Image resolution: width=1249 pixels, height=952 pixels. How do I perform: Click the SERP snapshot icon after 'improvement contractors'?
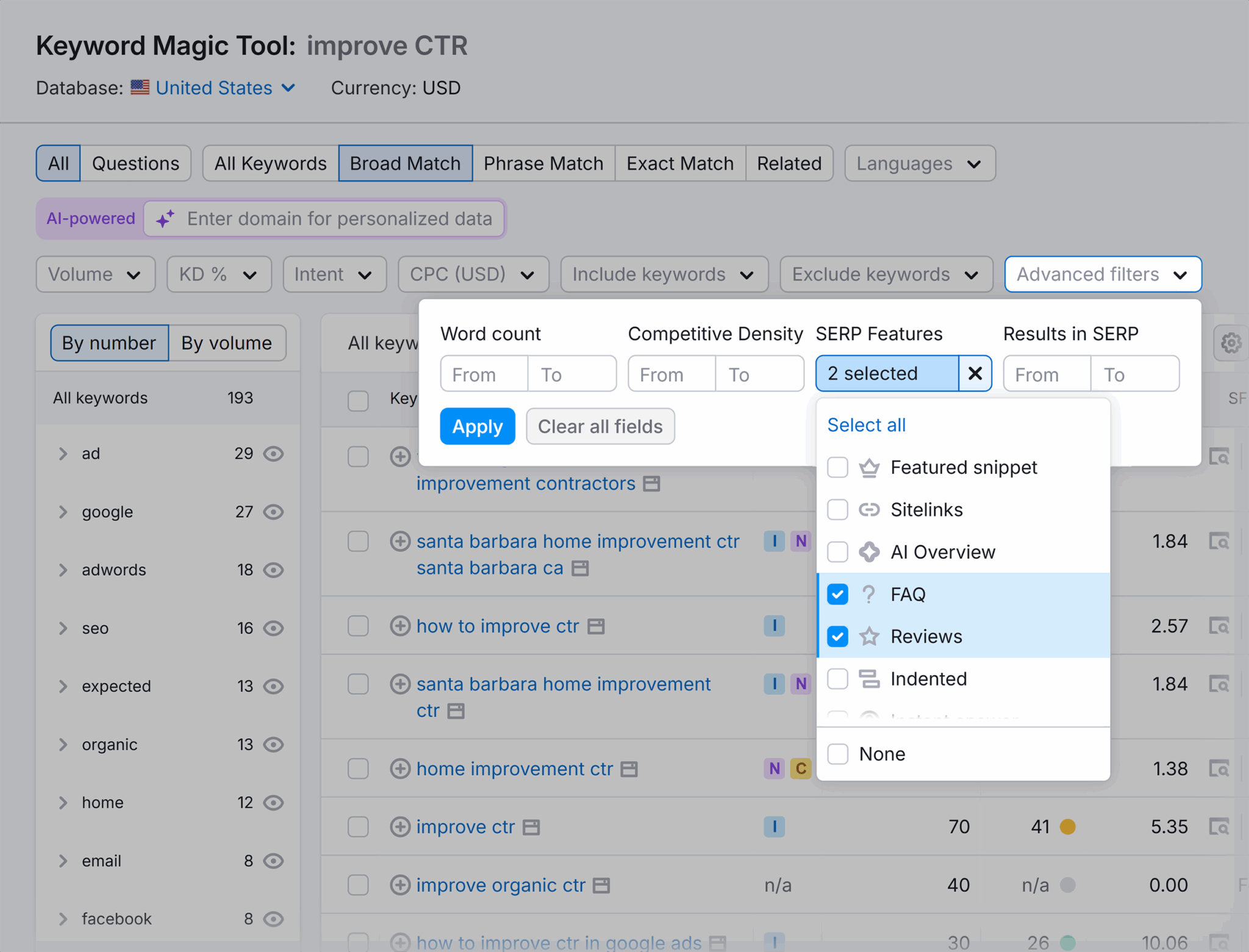click(652, 484)
